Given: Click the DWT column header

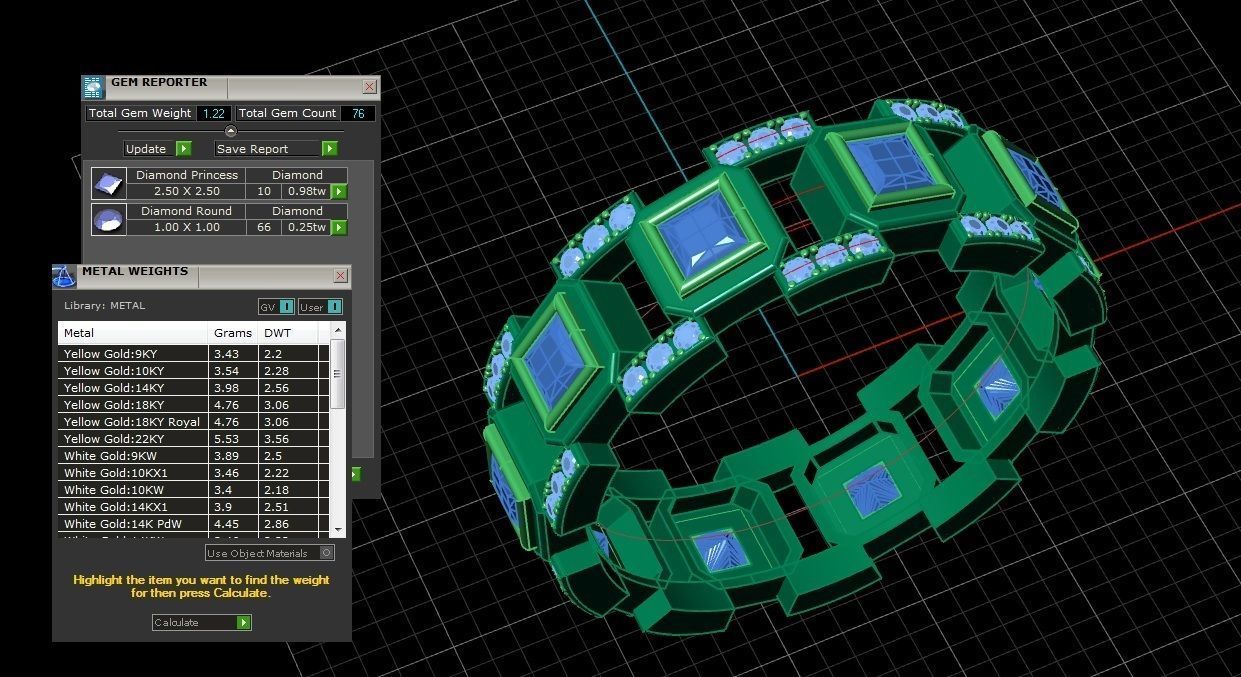Looking at the screenshot, I should 288,333.
